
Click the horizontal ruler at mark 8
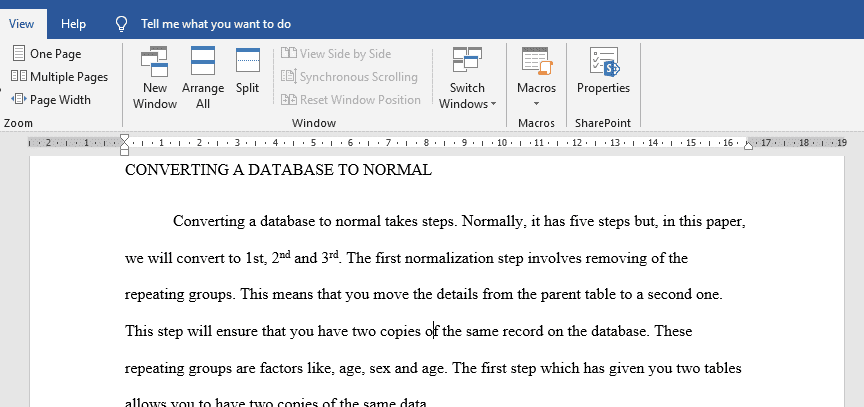[x=426, y=143]
